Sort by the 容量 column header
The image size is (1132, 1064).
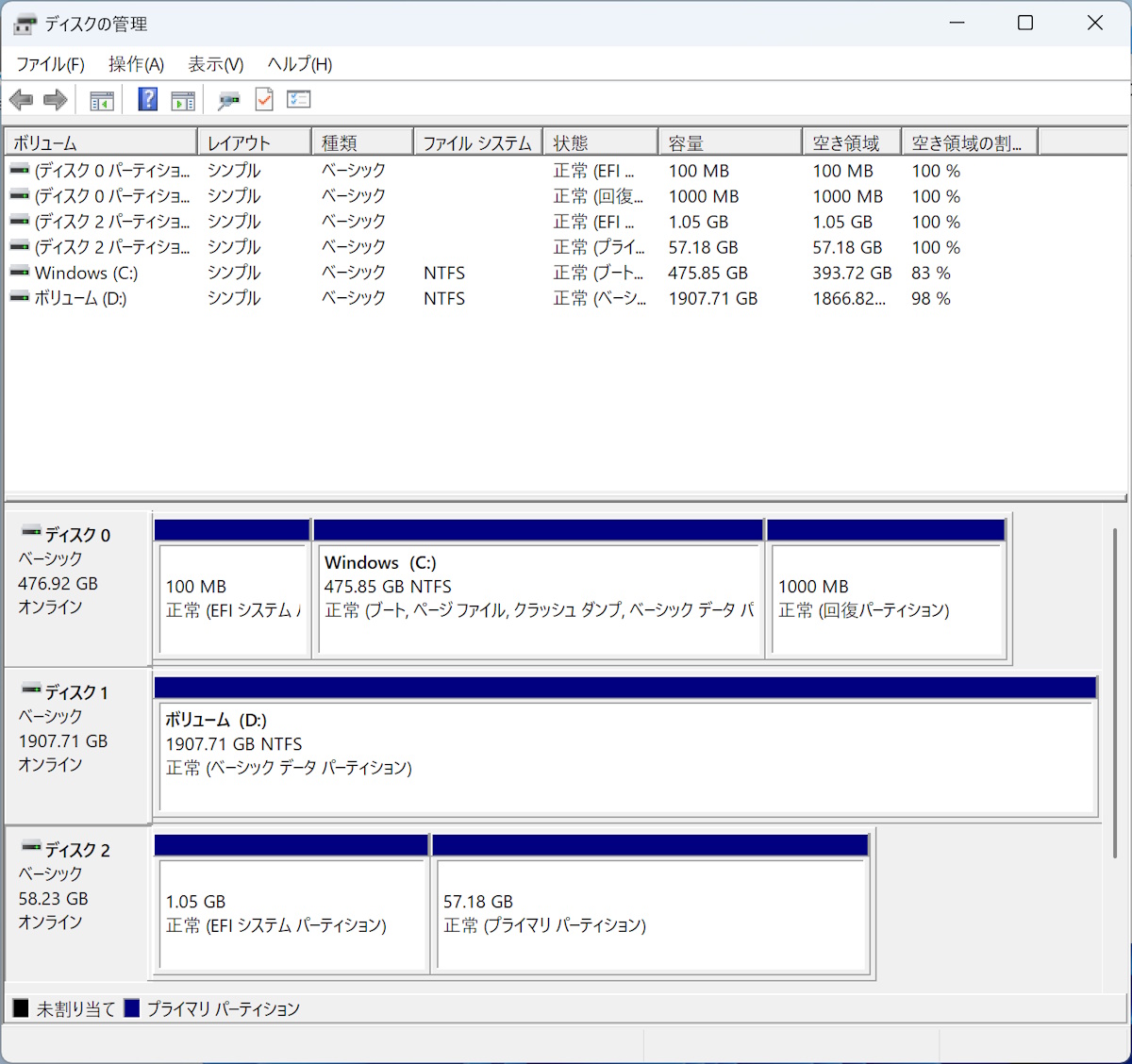coord(729,142)
